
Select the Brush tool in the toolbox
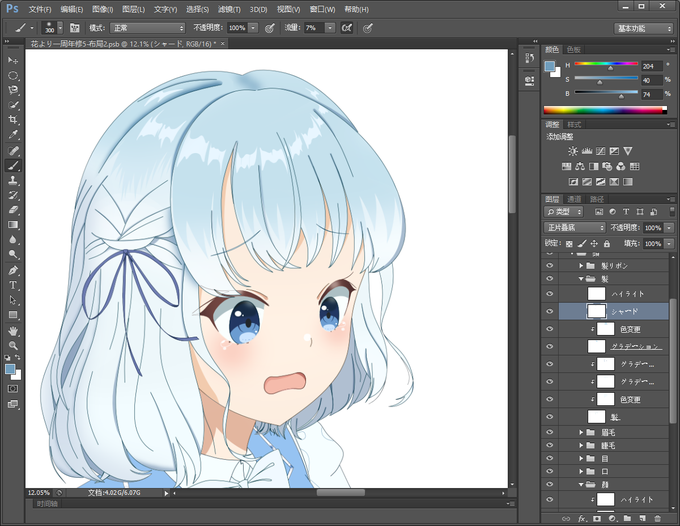pyautogui.click(x=13, y=165)
